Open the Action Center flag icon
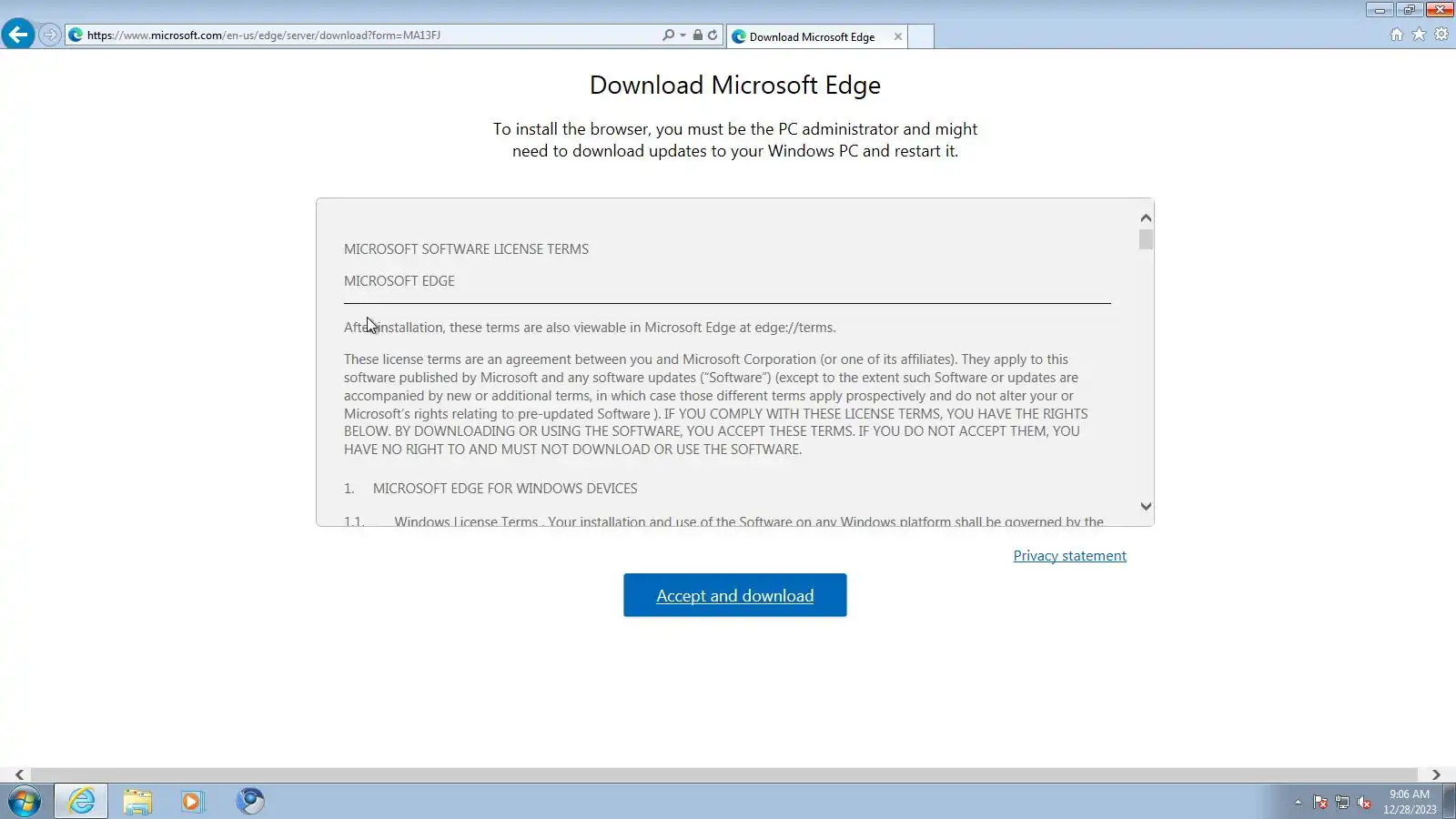Screen dimensions: 1456x819 coord(1320,802)
